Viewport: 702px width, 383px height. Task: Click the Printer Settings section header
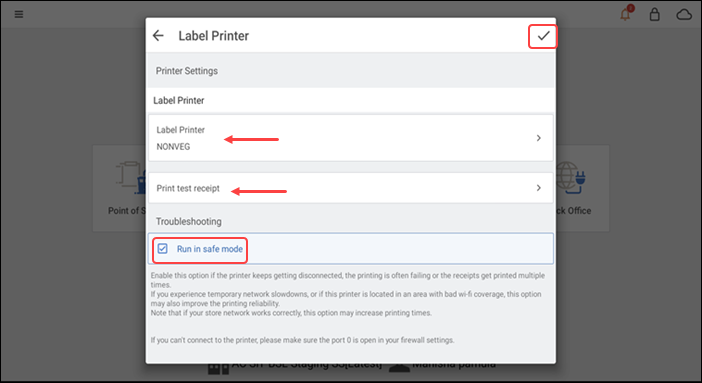(187, 71)
